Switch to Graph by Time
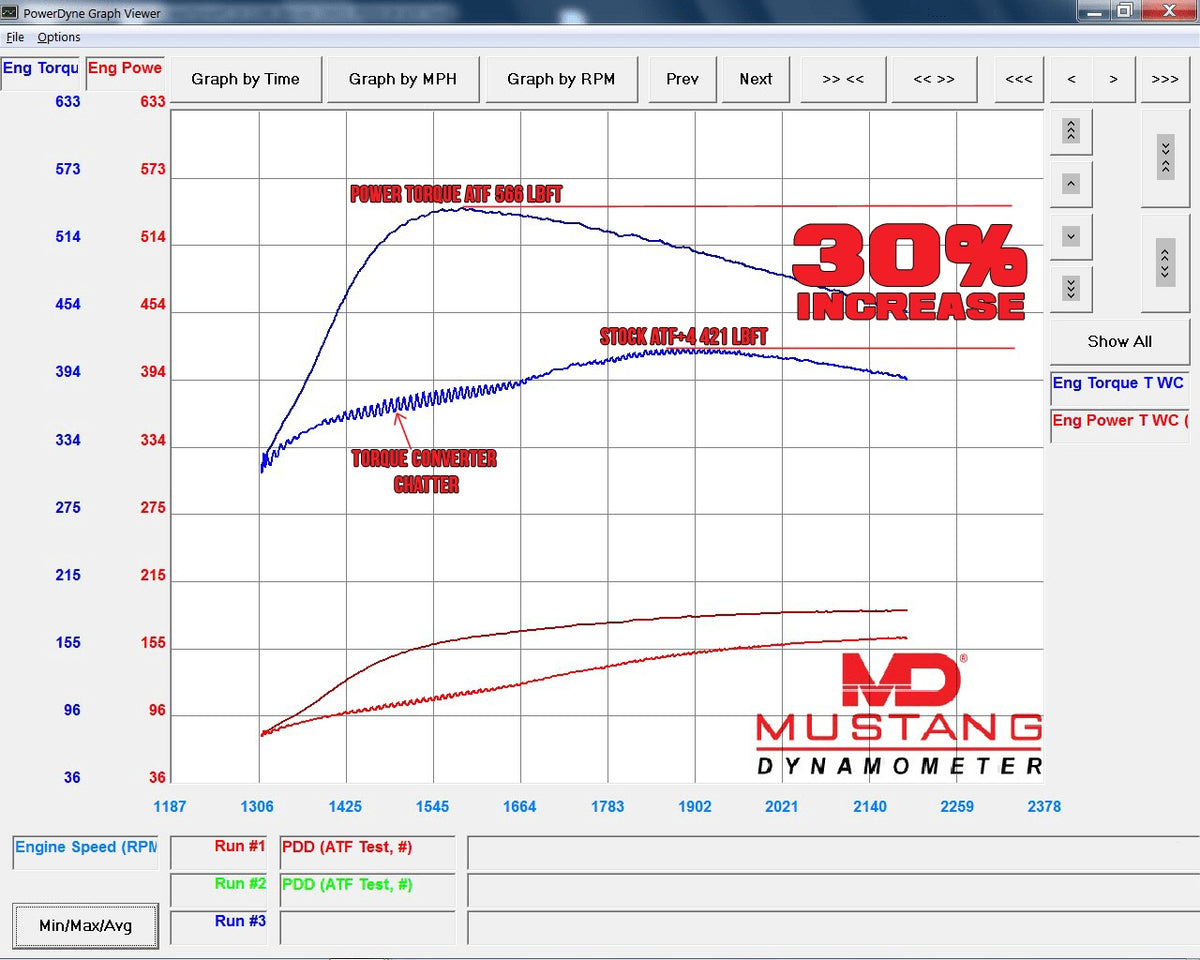 click(x=245, y=79)
